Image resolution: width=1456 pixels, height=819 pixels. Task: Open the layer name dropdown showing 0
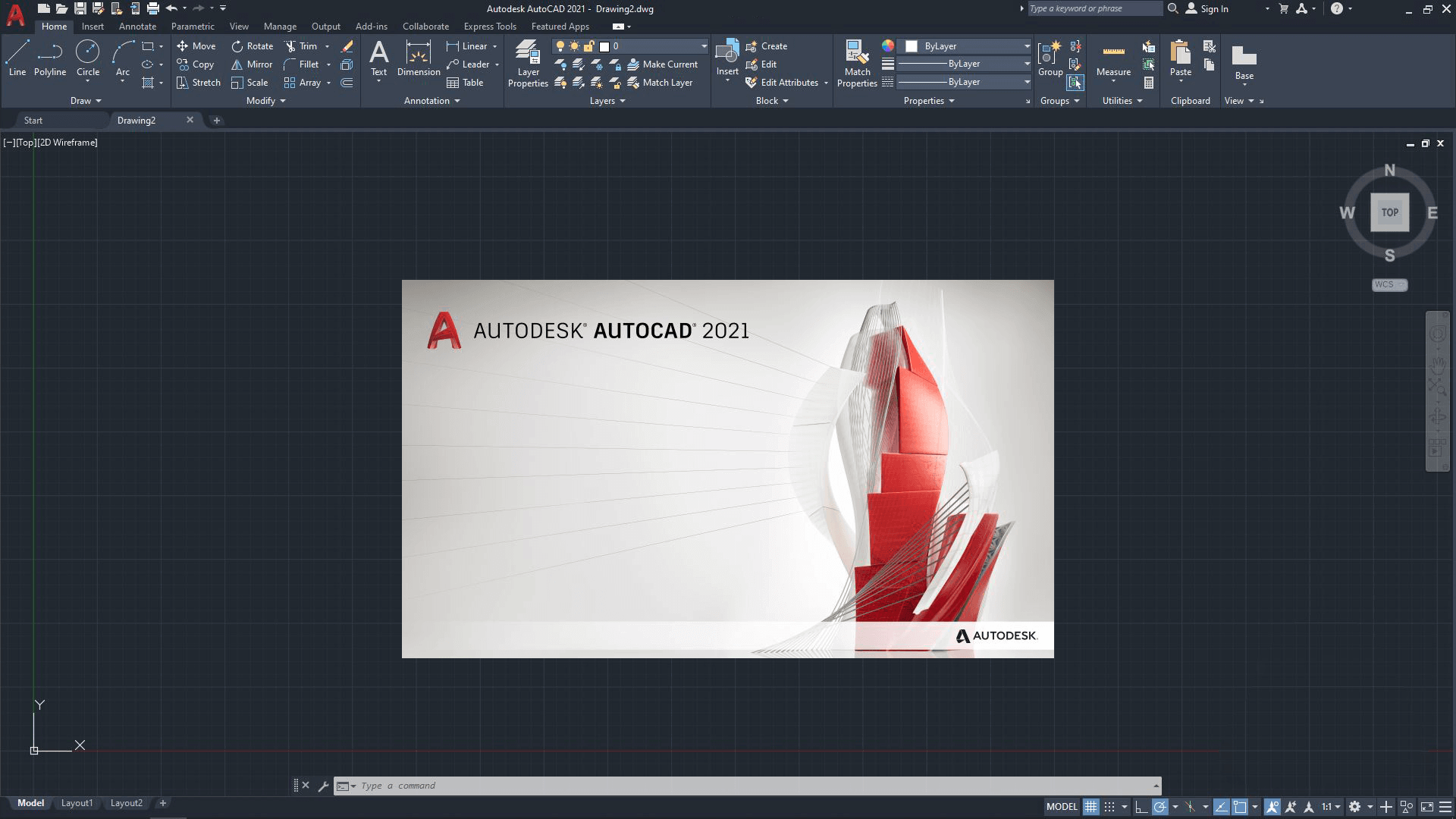629,46
